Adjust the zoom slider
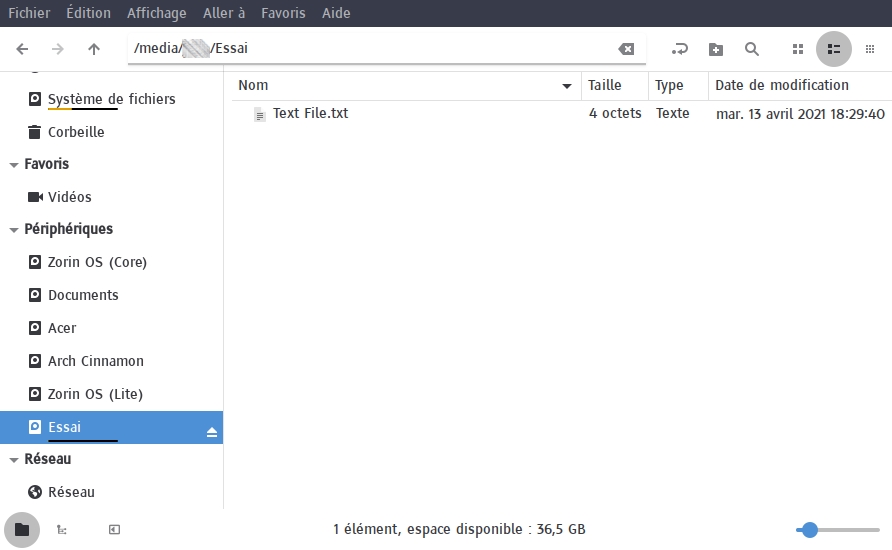This screenshot has height=550, width=892. [810, 530]
